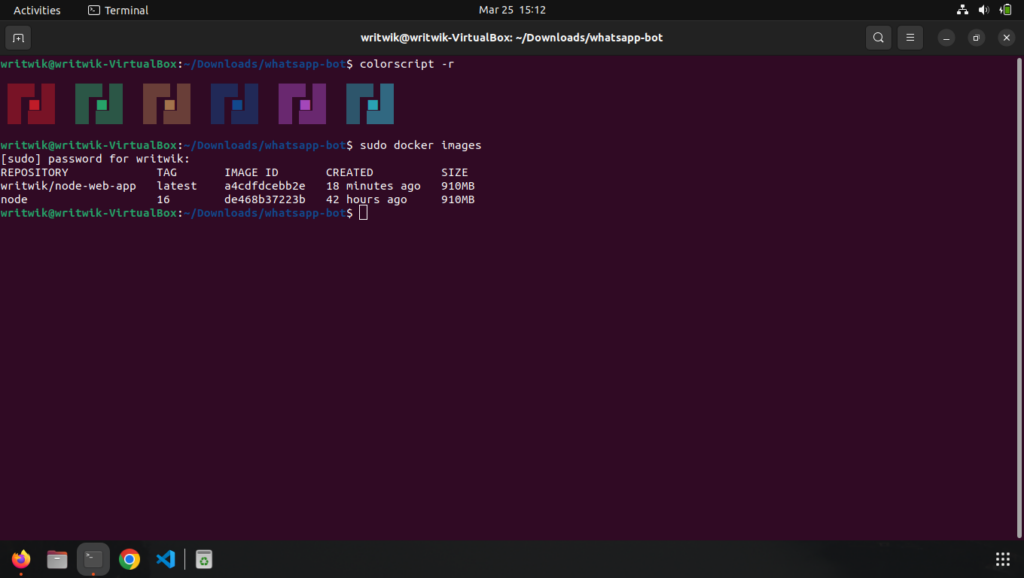The width and height of the screenshot is (1024, 578).
Task: Launch Google Chrome from the dock
Action: pos(129,559)
